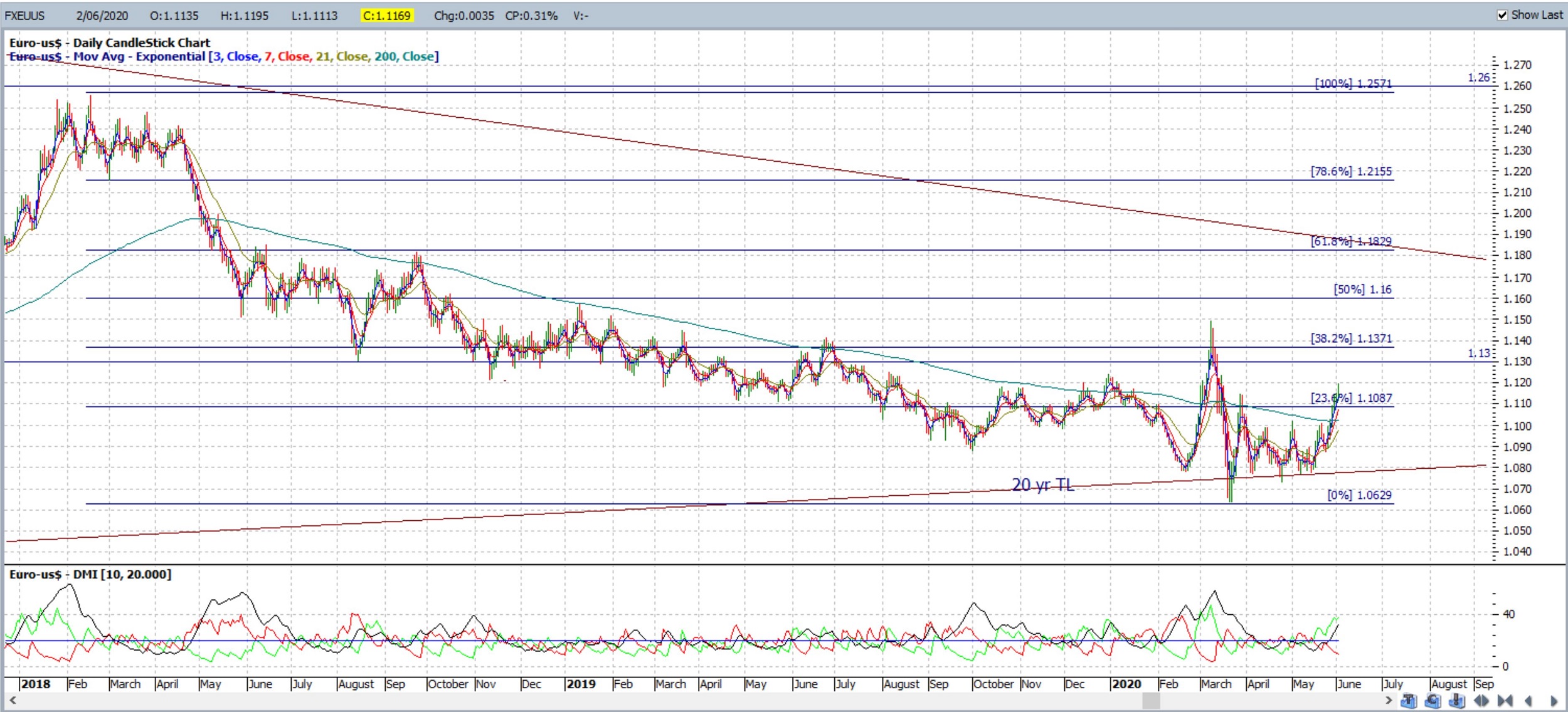Screen dimensions: 1568x712
Task: Click the highlighted C:1.1169 close value
Action: point(386,16)
